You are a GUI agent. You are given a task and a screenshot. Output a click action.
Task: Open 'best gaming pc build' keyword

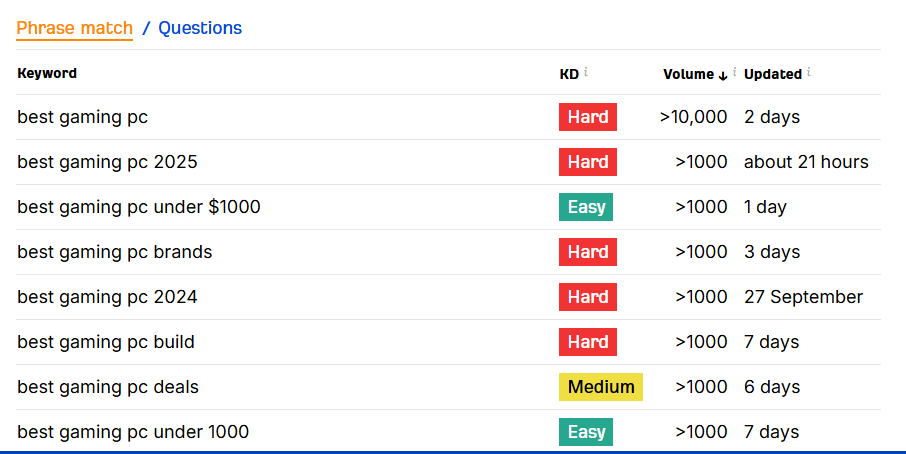click(x=106, y=342)
